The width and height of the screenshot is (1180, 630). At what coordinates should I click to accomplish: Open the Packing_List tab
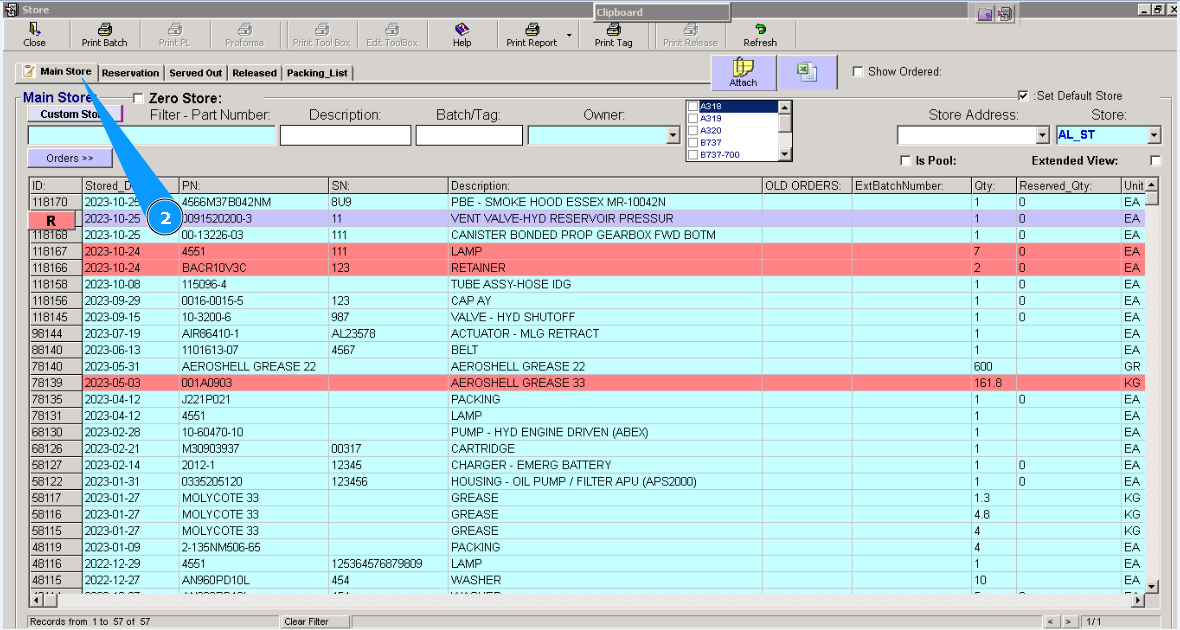coord(316,73)
